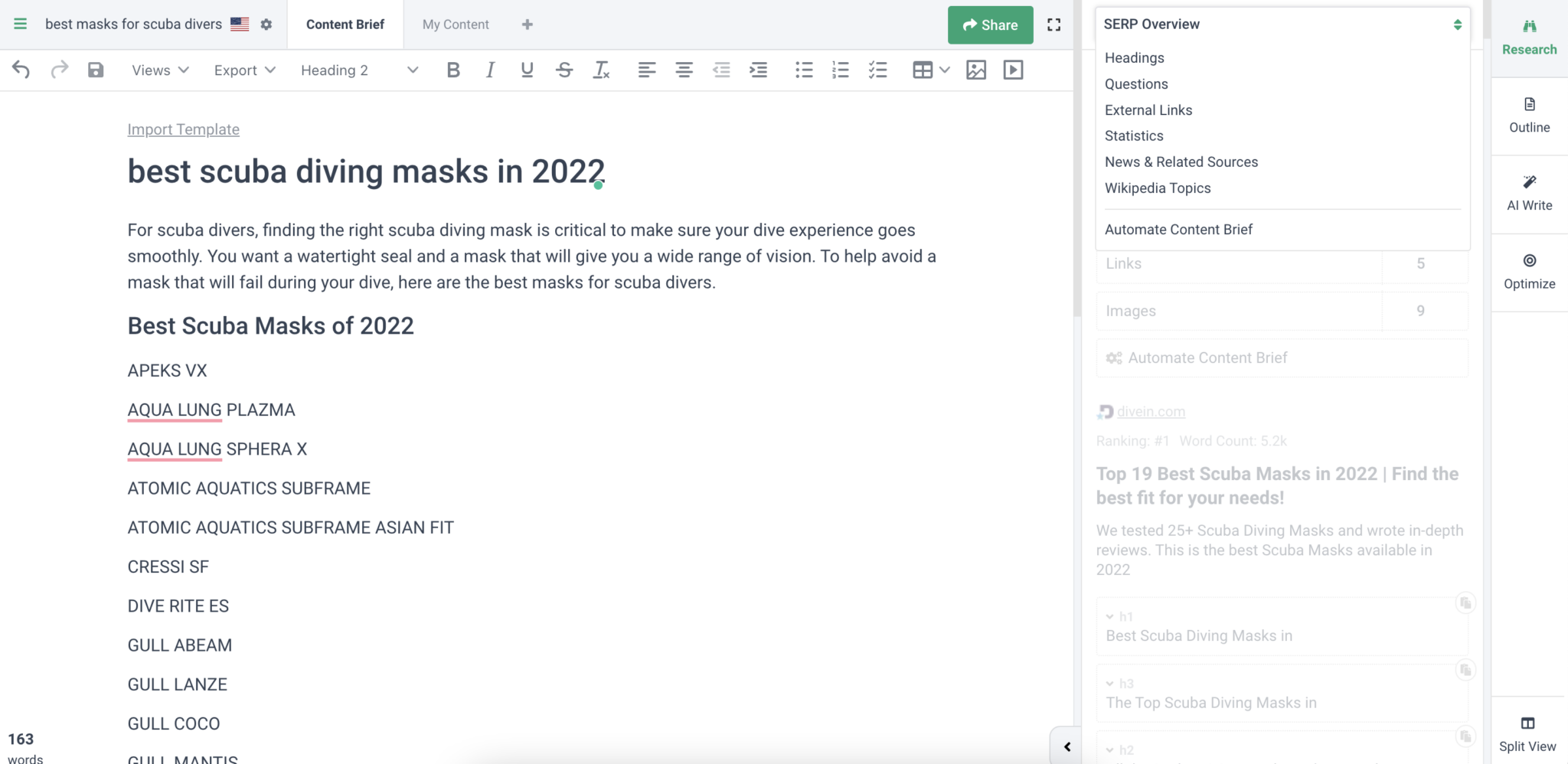This screenshot has width=1568, height=764.
Task: Switch to the Content Brief tab
Action: point(345,24)
